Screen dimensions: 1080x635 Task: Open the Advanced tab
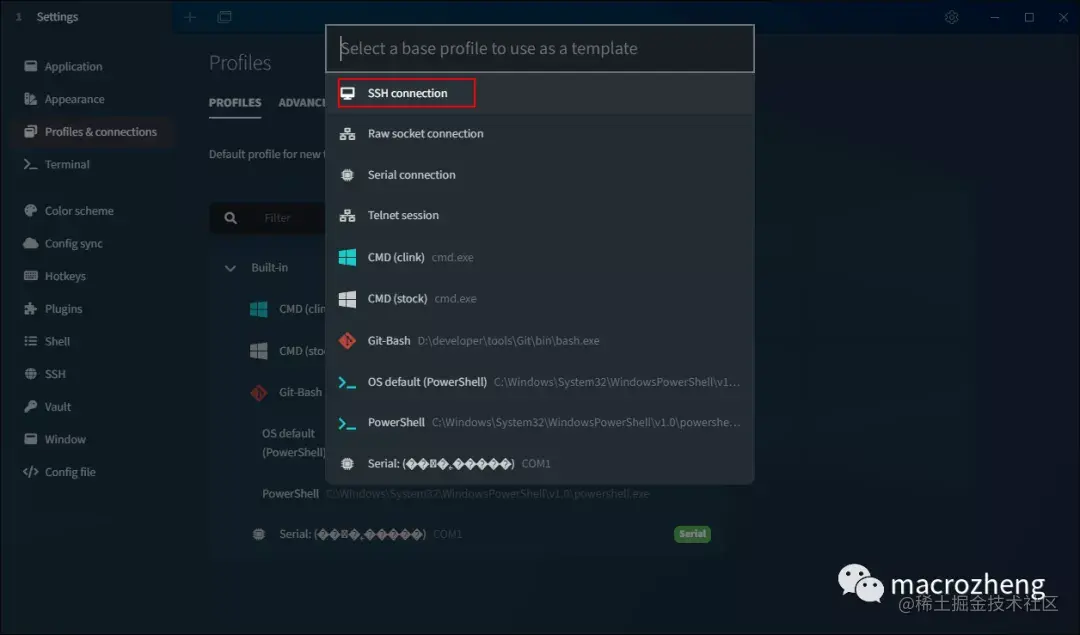click(302, 103)
